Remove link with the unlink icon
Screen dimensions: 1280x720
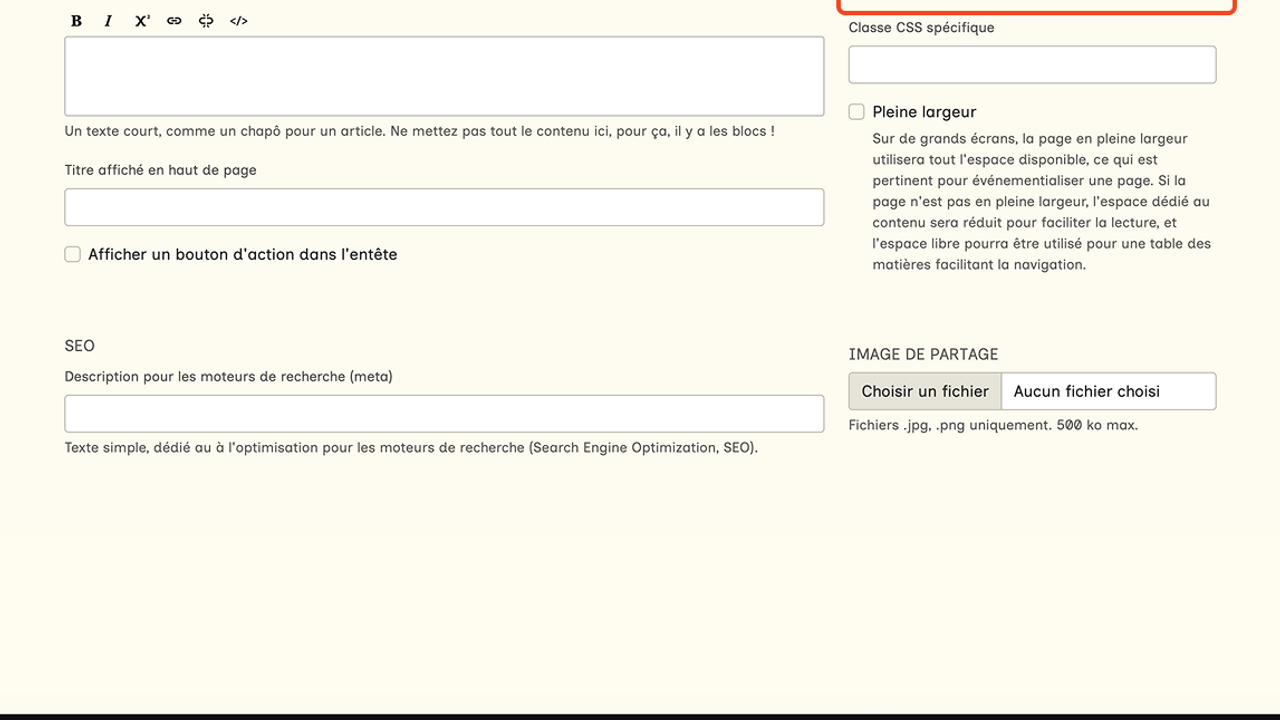(x=206, y=21)
